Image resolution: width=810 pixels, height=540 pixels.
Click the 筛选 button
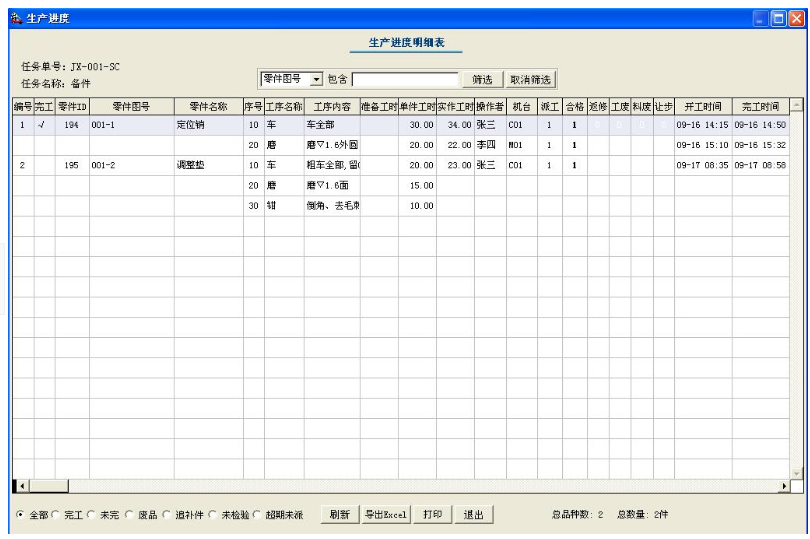point(482,80)
